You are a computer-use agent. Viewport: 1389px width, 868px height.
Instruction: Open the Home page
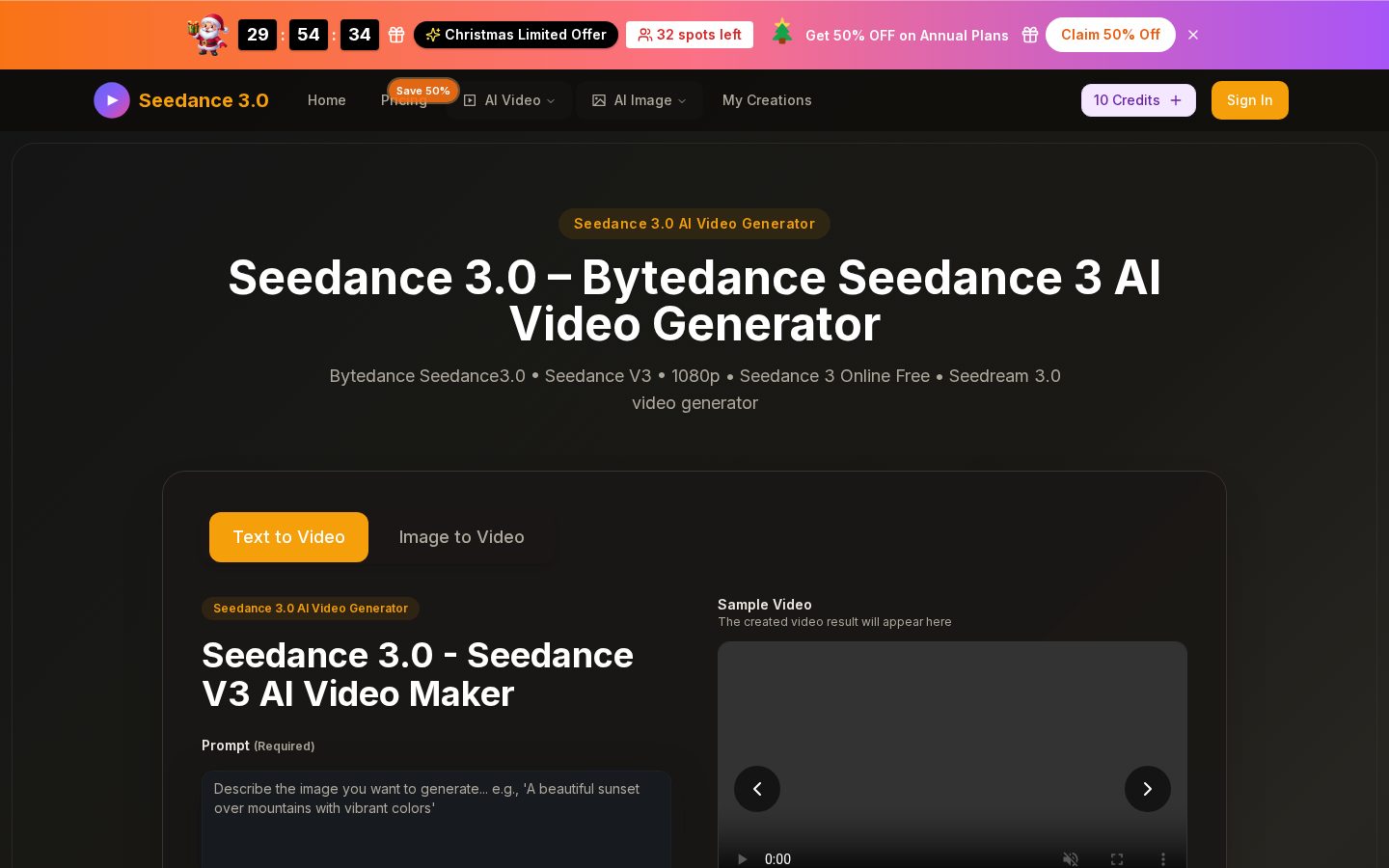coord(327,100)
